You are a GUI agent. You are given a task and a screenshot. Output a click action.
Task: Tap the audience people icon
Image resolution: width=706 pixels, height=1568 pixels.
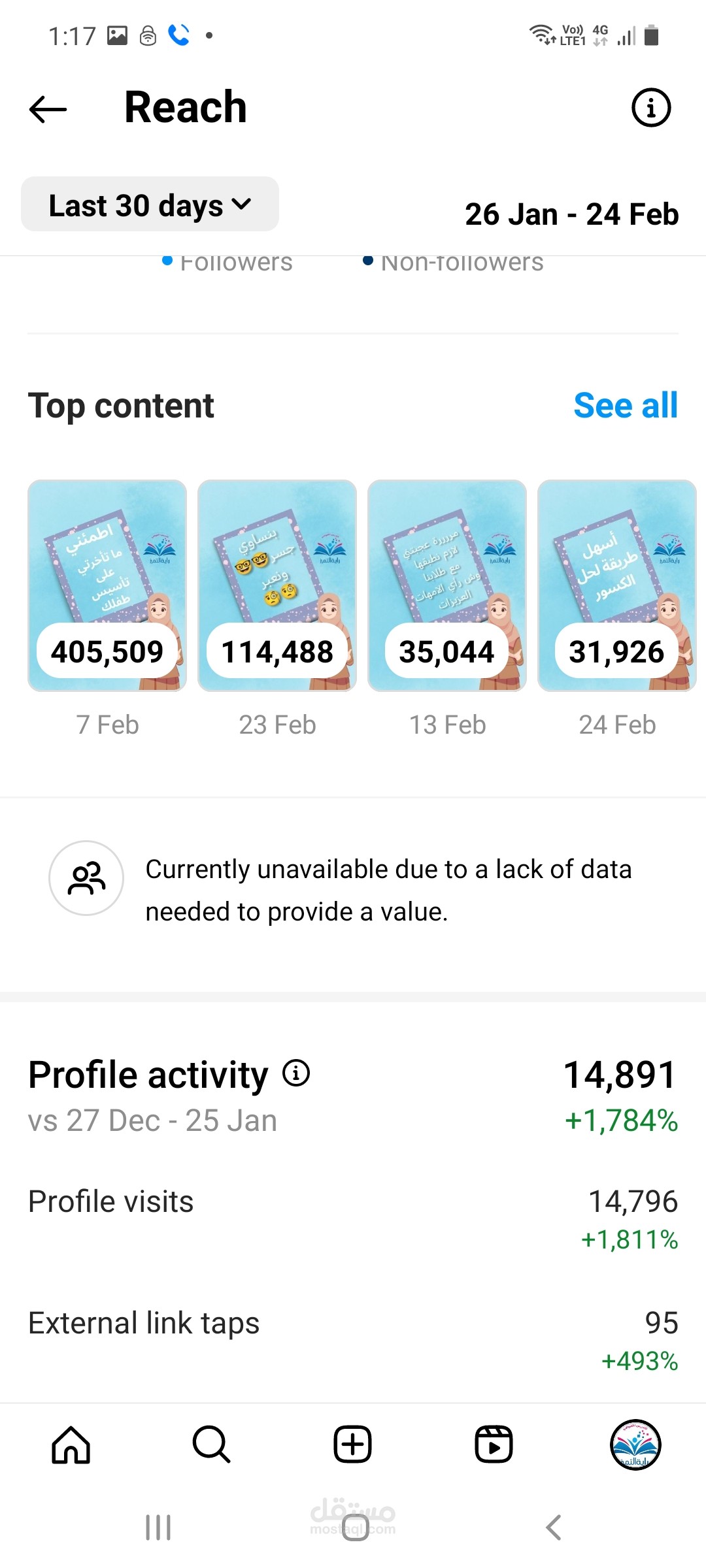pos(86,878)
